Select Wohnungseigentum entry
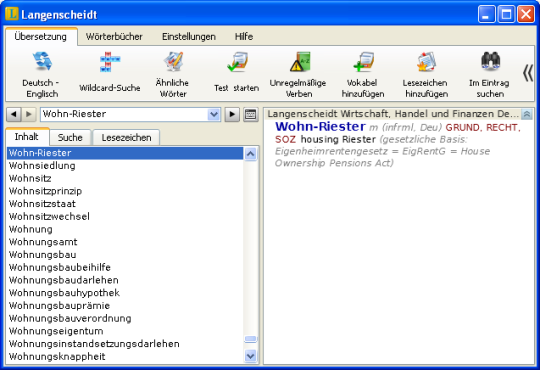 125,331
